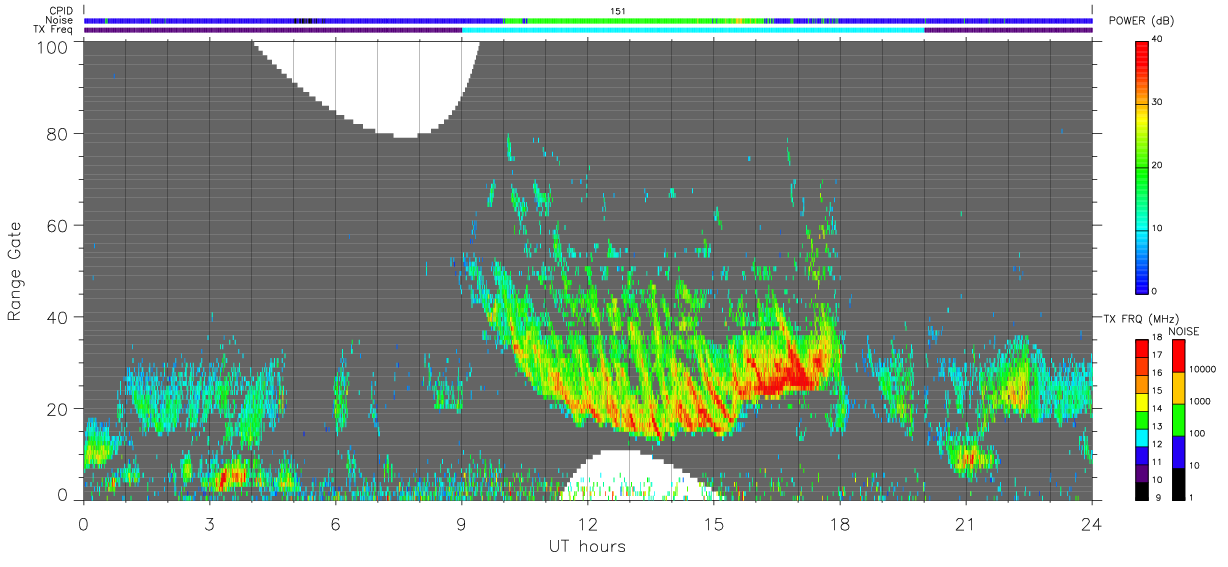Click range gate tick label 60

pos(58,225)
